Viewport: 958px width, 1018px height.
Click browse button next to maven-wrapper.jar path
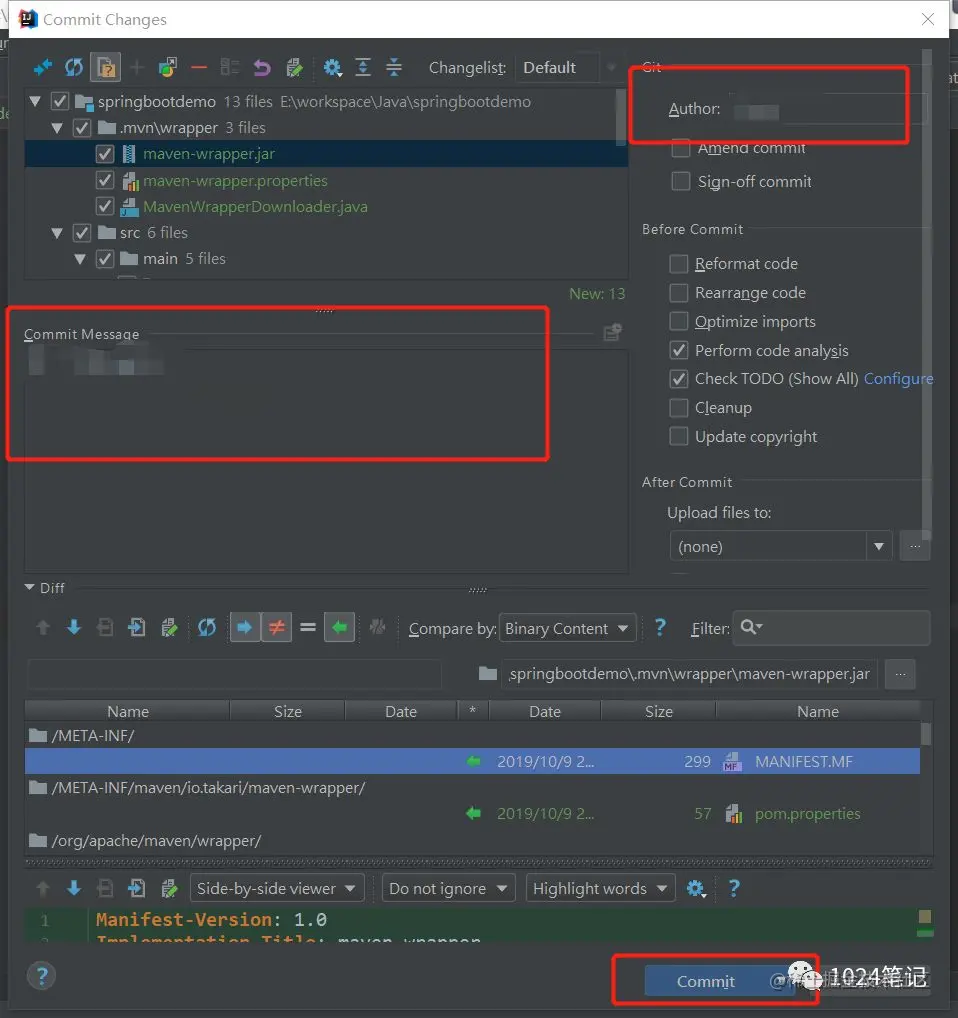900,674
